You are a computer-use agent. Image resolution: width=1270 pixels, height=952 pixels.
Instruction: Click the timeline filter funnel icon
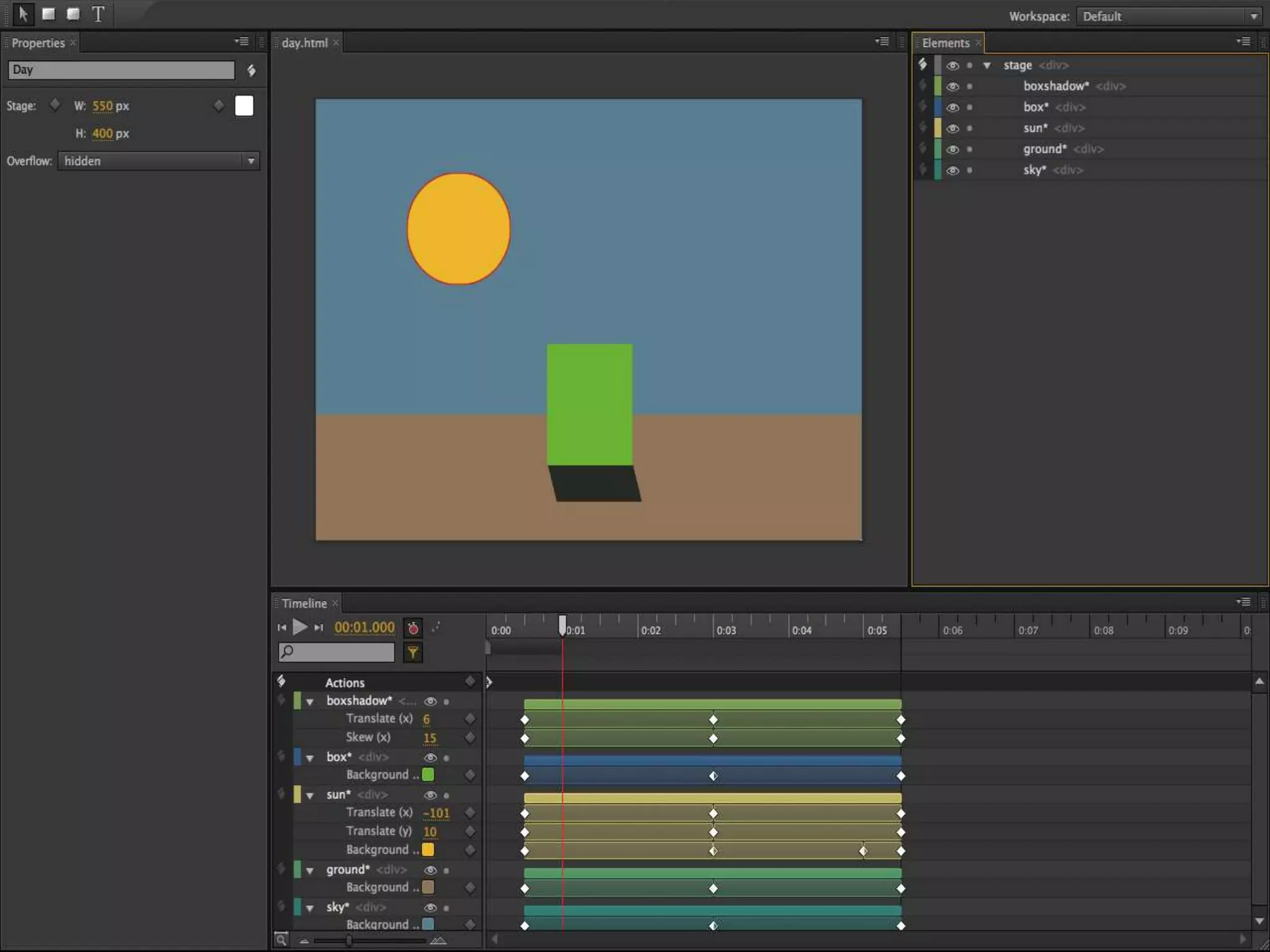412,651
